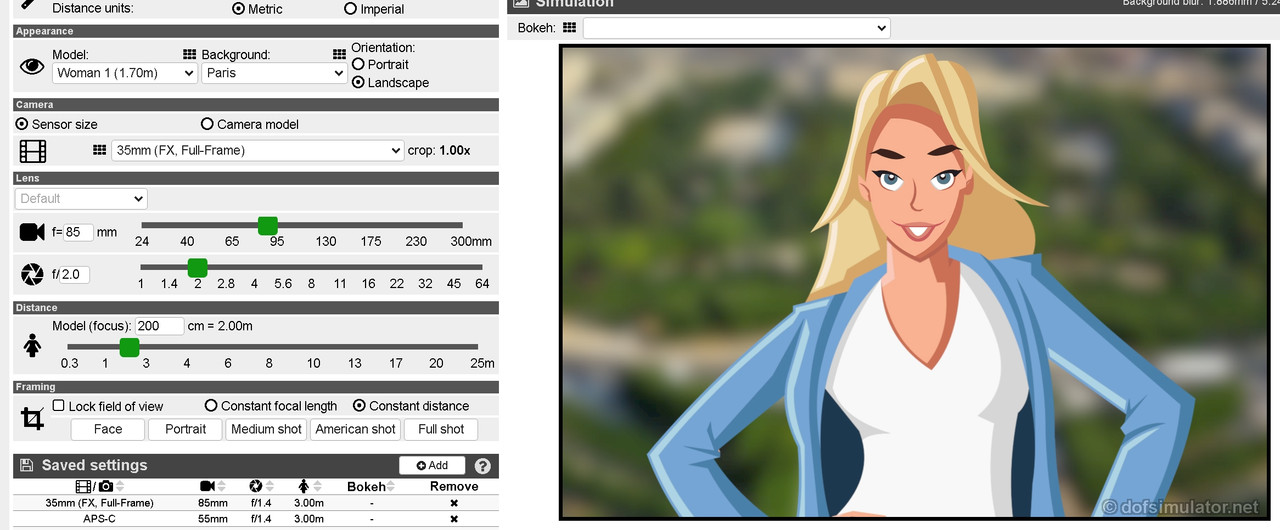Click the aperture slider handle
Image resolution: width=1280 pixels, height=530 pixels.
pyautogui.click(x=198, y=268)
